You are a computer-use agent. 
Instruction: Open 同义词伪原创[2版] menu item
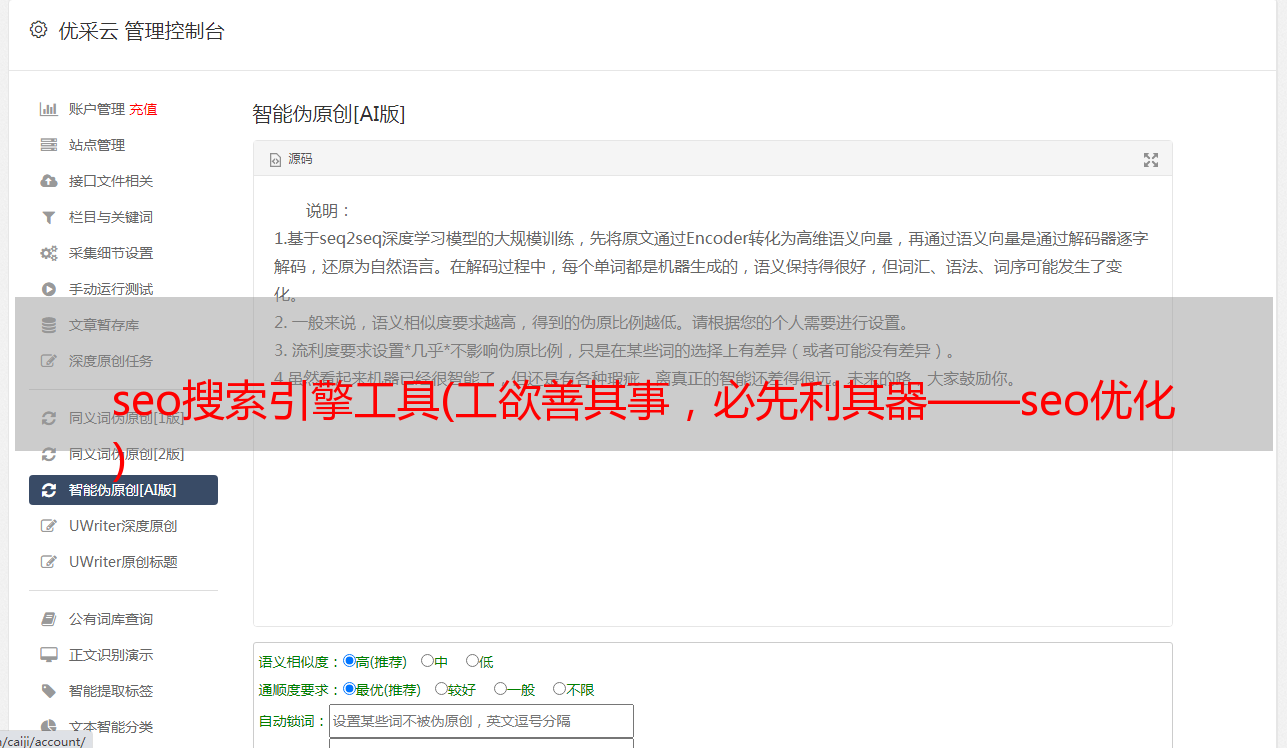(x=126, y=454)
